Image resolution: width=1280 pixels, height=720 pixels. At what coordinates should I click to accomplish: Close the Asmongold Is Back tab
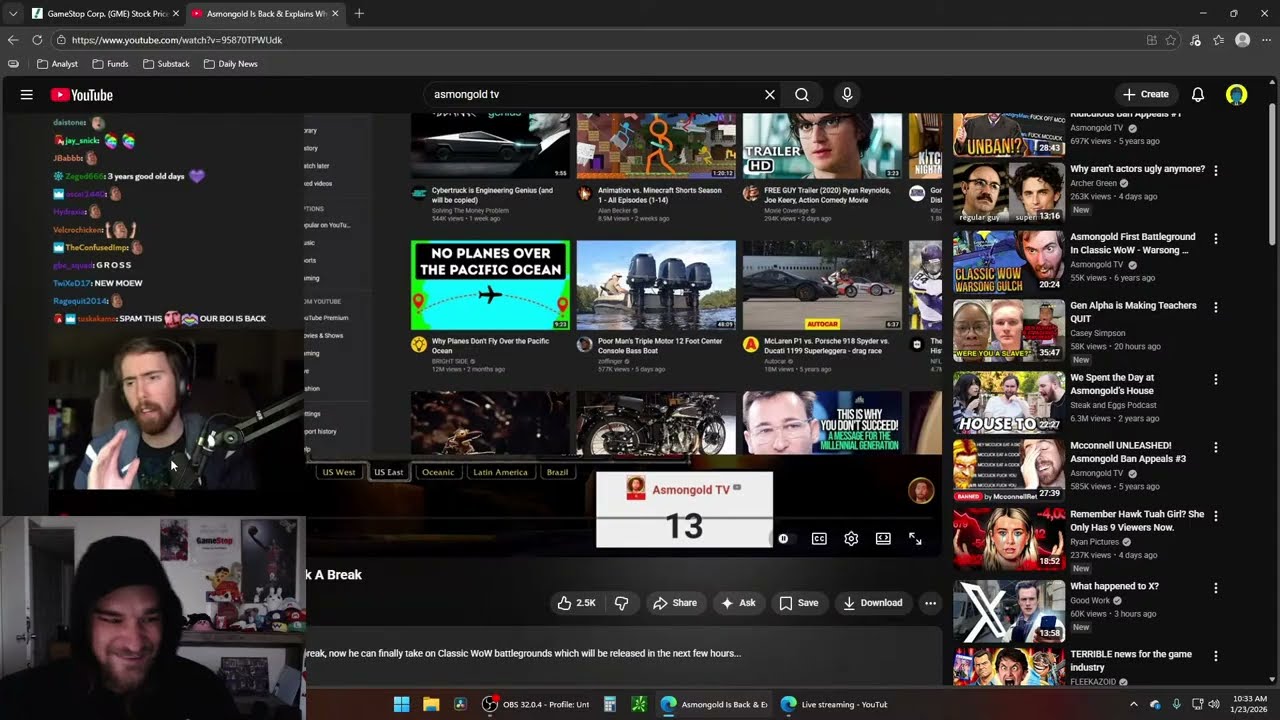pyautogui.click(x=335, y=13)
